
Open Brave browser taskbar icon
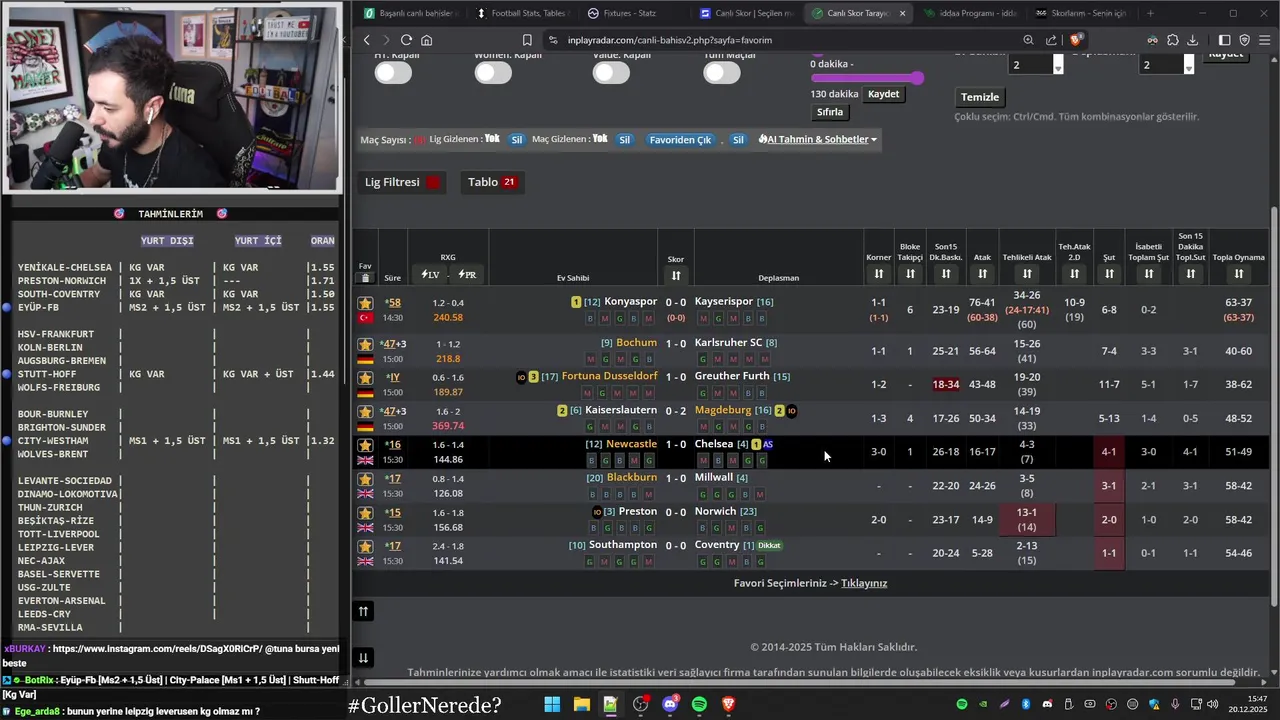[x=729, y=704]
